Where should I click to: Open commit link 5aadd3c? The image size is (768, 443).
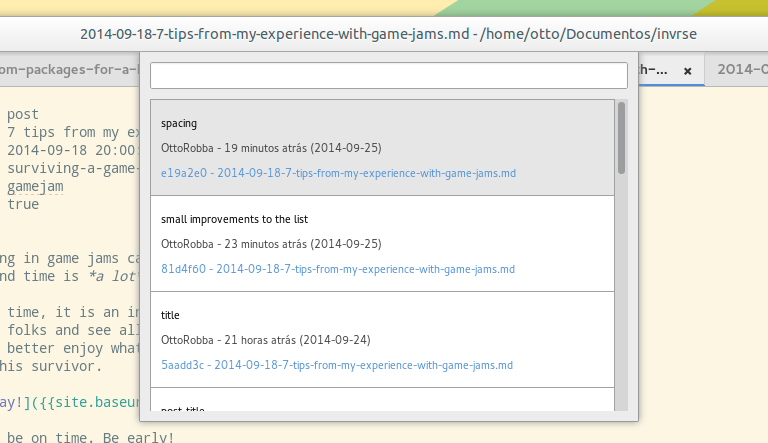tap(336, 365)
